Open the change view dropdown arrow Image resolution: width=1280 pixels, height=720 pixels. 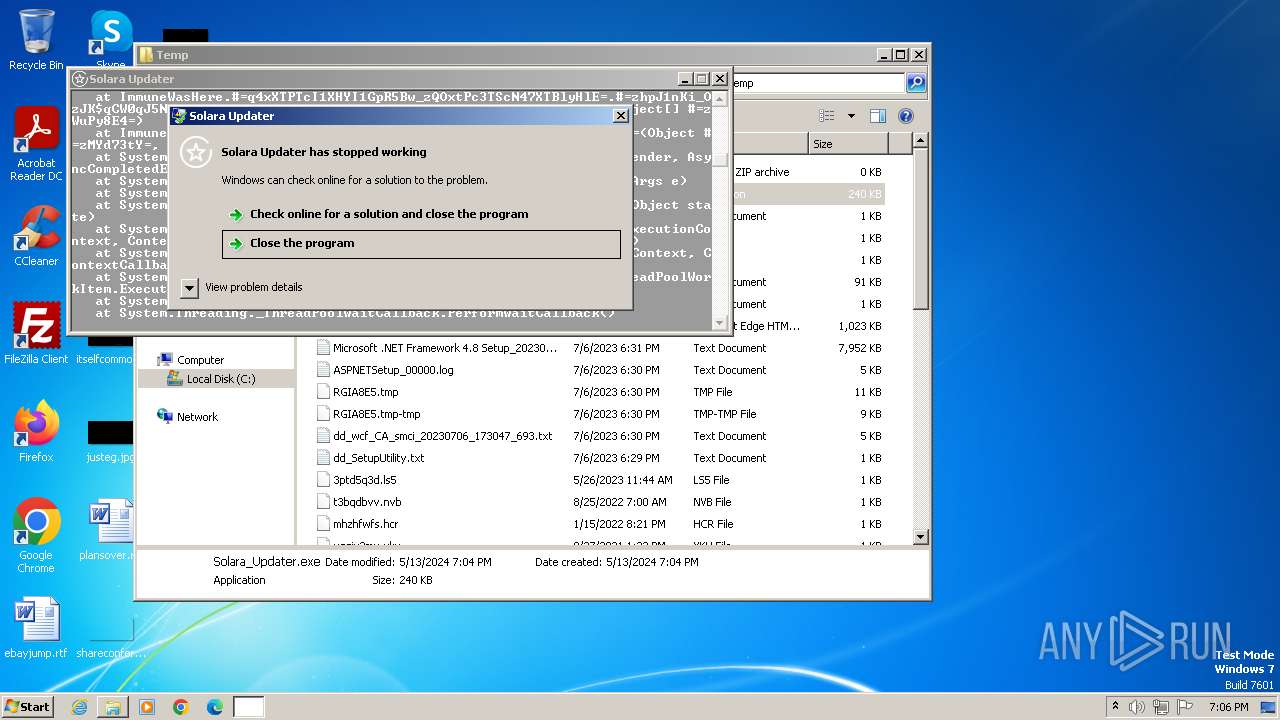pyautogui.click(x=851, y=116)
